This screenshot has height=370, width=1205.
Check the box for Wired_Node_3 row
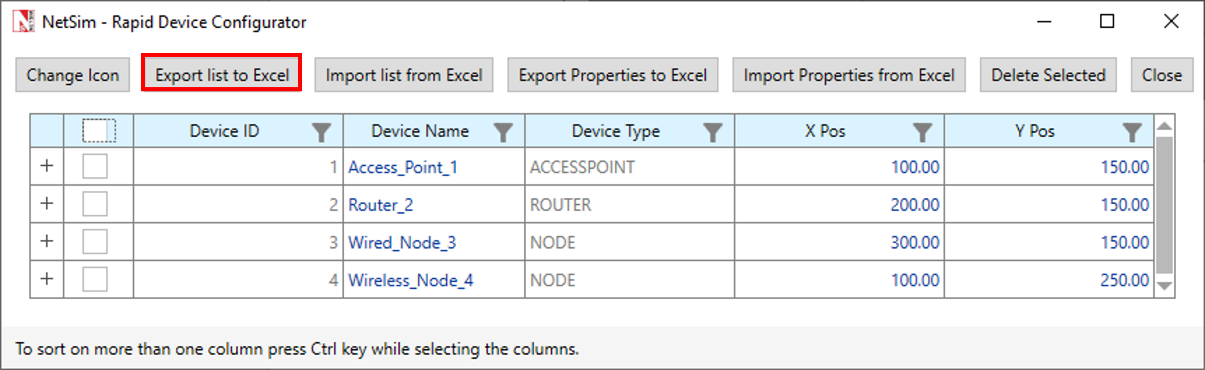coord(95,242)
